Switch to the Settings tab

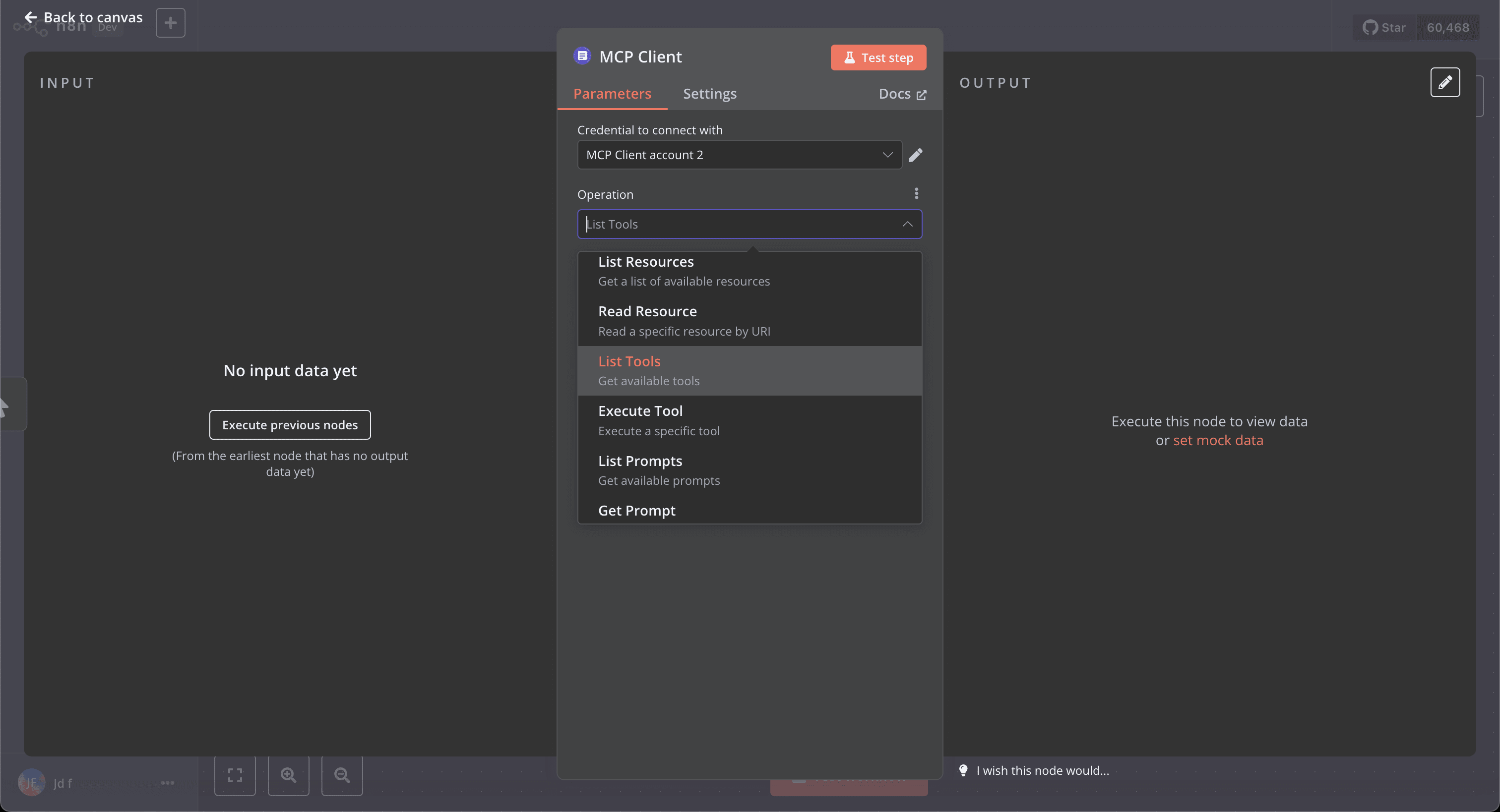pos(709,94)
